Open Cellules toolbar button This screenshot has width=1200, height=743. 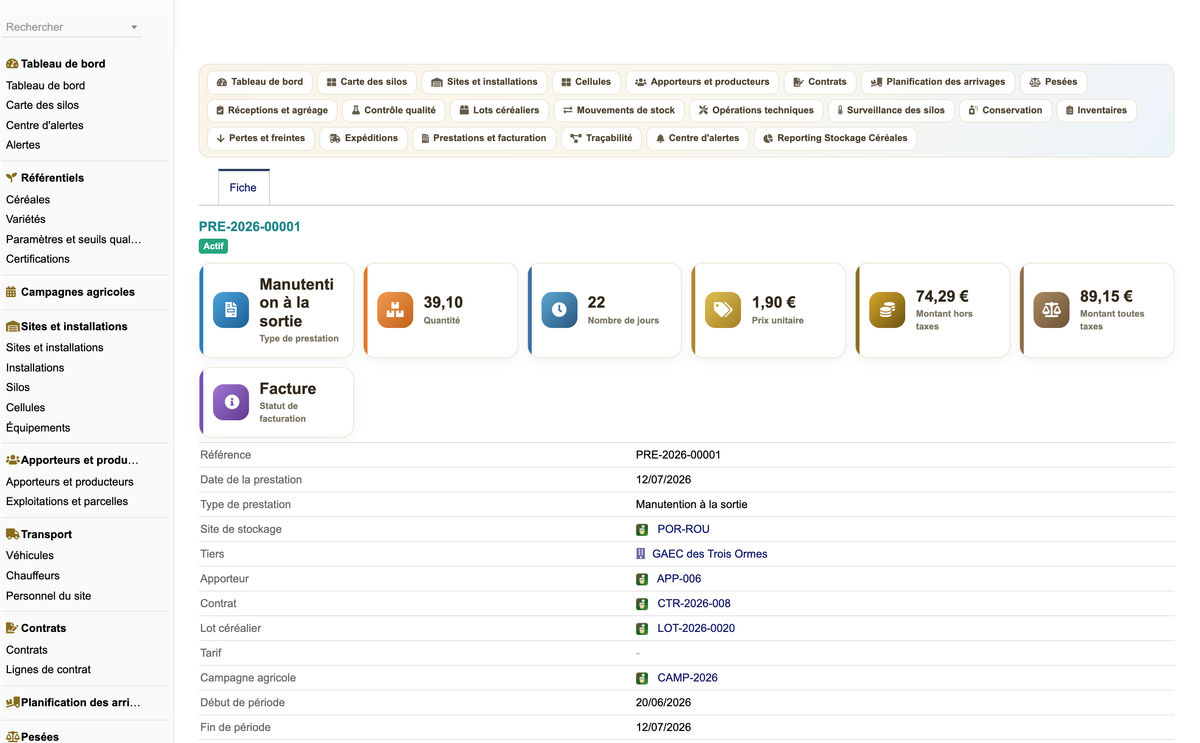tap(586, 82)
